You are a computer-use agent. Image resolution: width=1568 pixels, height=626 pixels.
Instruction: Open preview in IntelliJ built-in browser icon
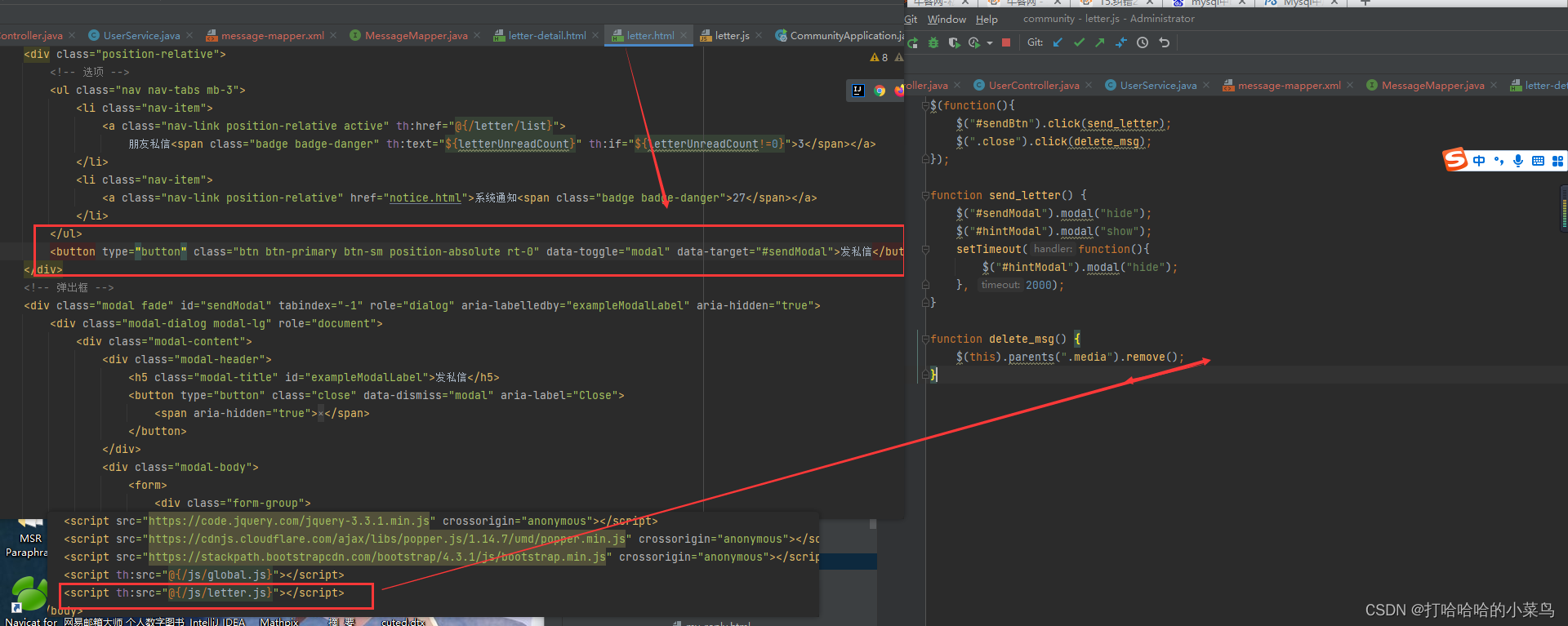(x=858, y=91)
